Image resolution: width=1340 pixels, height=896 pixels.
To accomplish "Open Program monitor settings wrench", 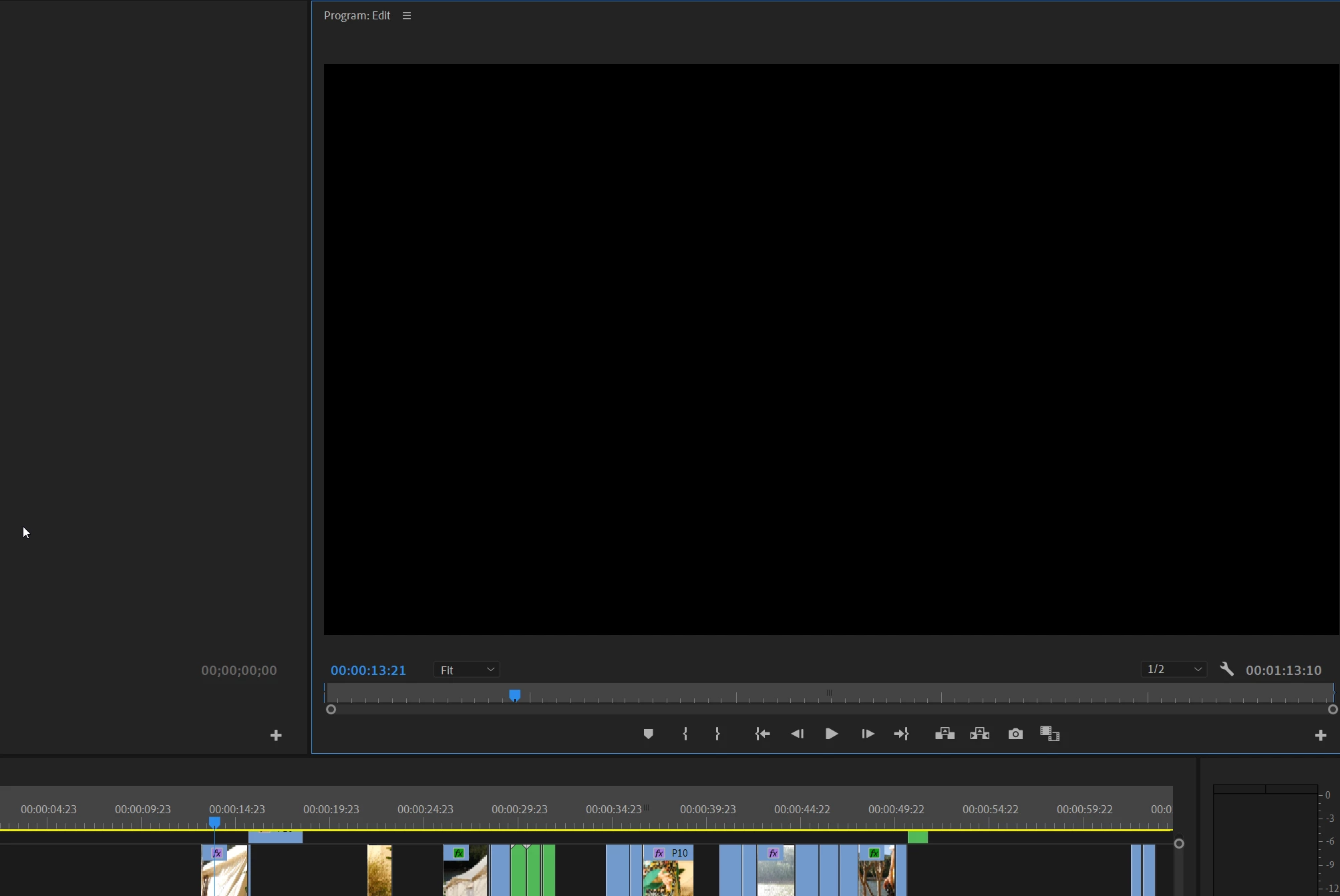I will click(x=1226, y=669).
